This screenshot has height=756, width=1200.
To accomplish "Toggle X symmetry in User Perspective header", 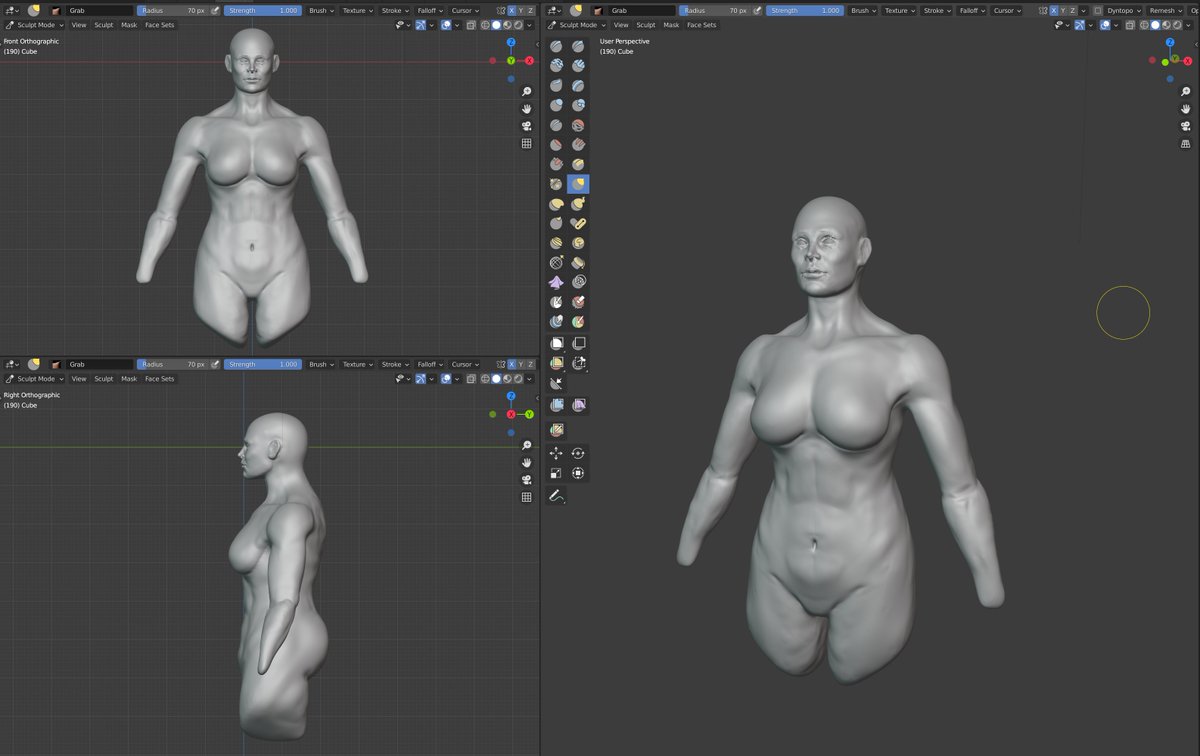I will point(1054,10).
